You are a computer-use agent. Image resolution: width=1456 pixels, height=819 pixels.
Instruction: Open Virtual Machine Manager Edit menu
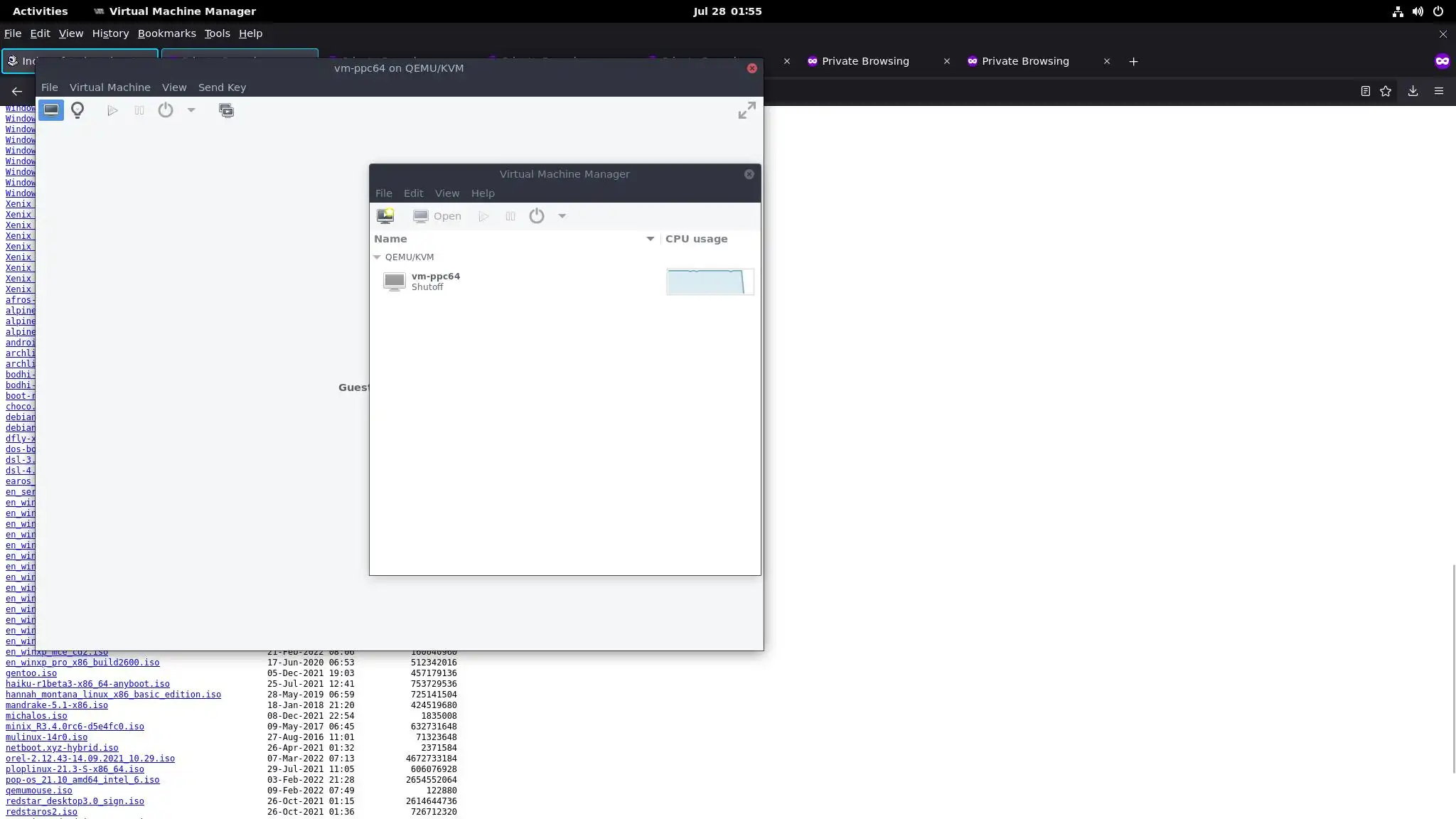click(x=413, y=193)
